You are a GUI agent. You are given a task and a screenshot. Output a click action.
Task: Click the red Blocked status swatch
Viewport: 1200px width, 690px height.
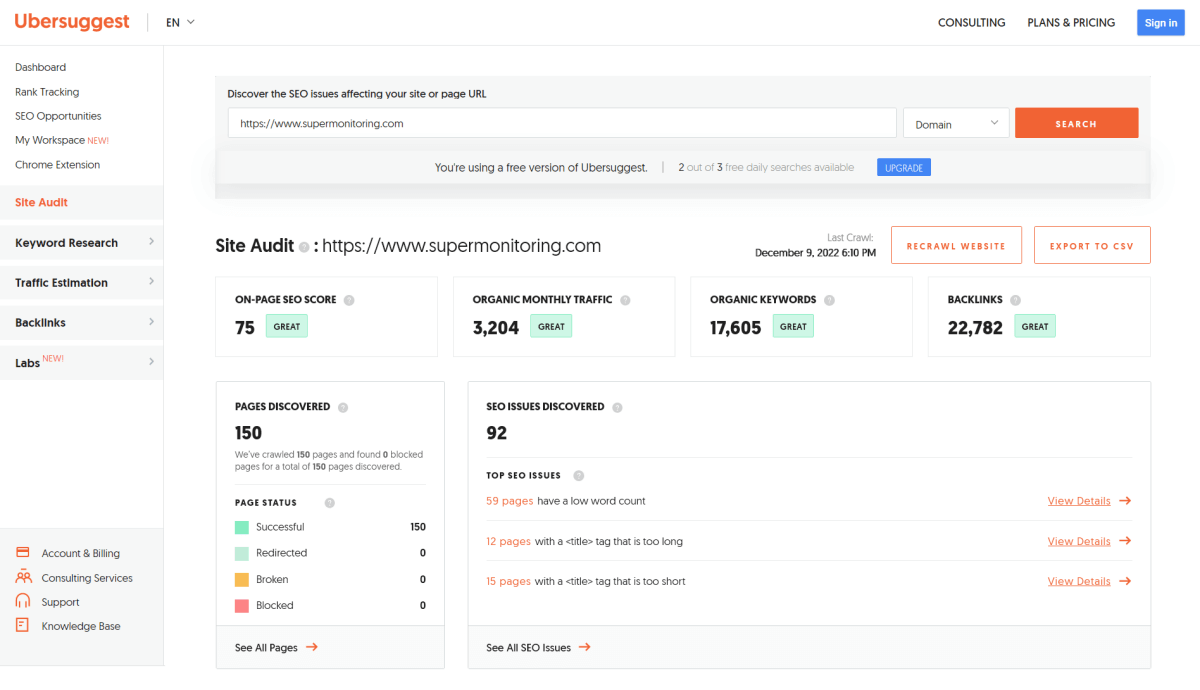tap(242, 605)
